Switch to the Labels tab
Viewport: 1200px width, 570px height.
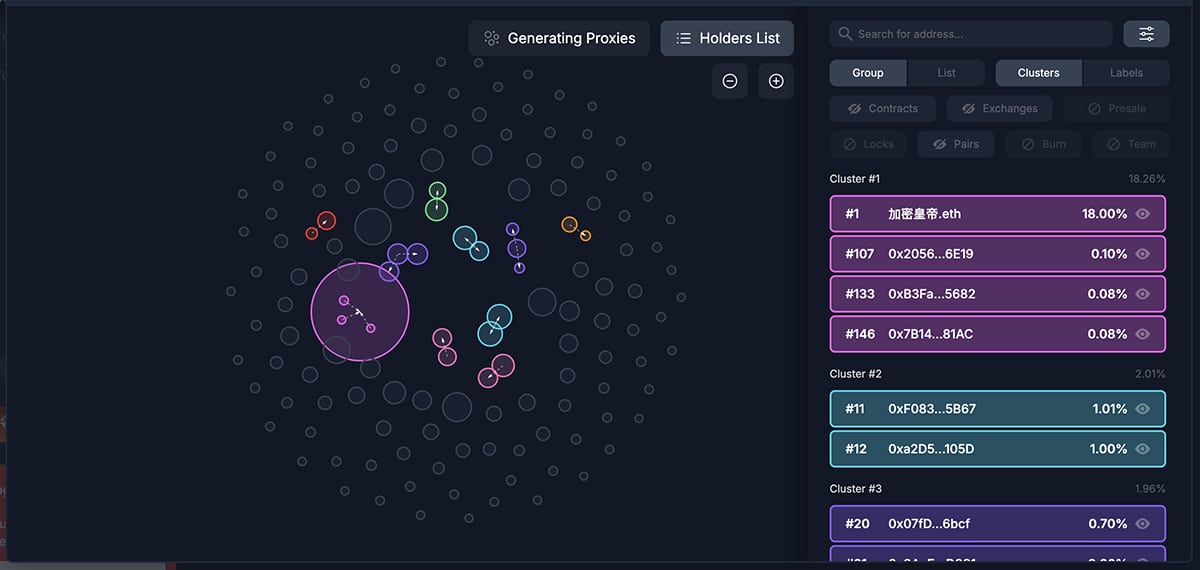pyautogui.click(x=1126, y=73)
